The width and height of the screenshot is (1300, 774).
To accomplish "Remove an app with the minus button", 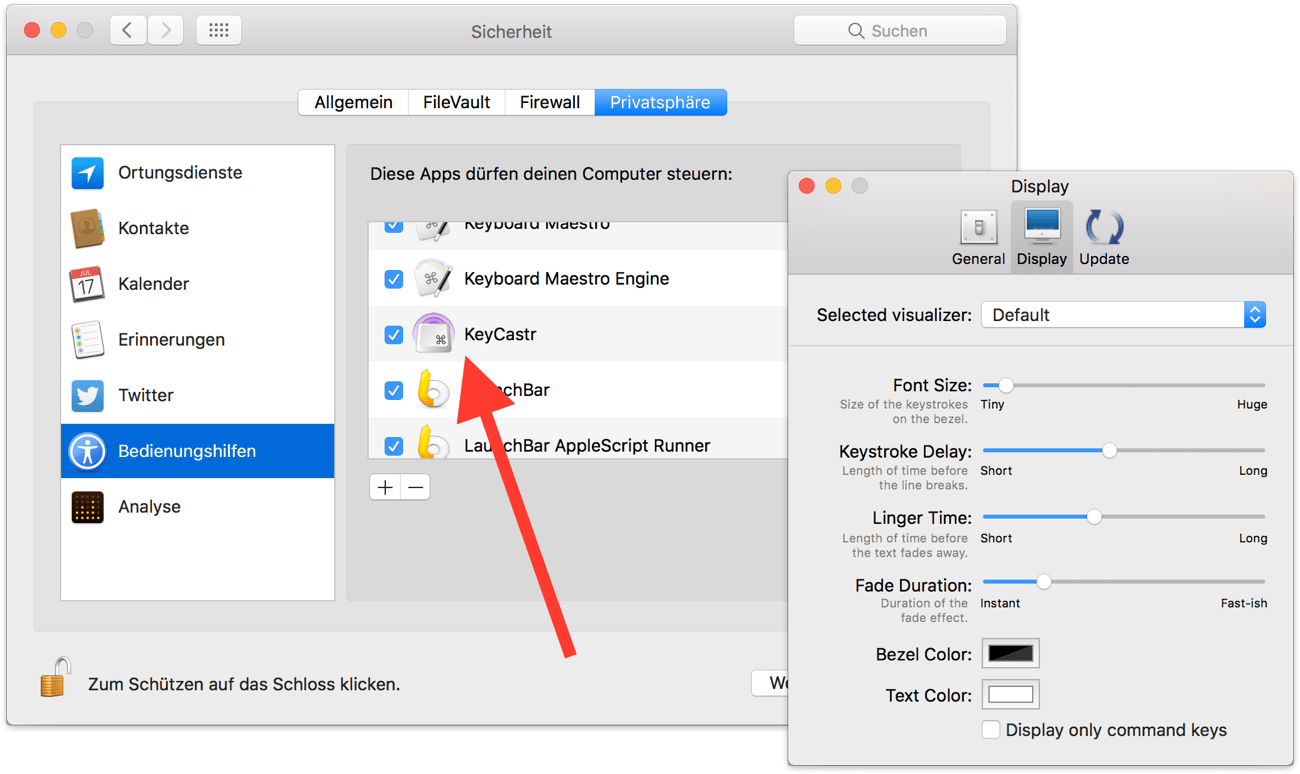I will 415,487.
